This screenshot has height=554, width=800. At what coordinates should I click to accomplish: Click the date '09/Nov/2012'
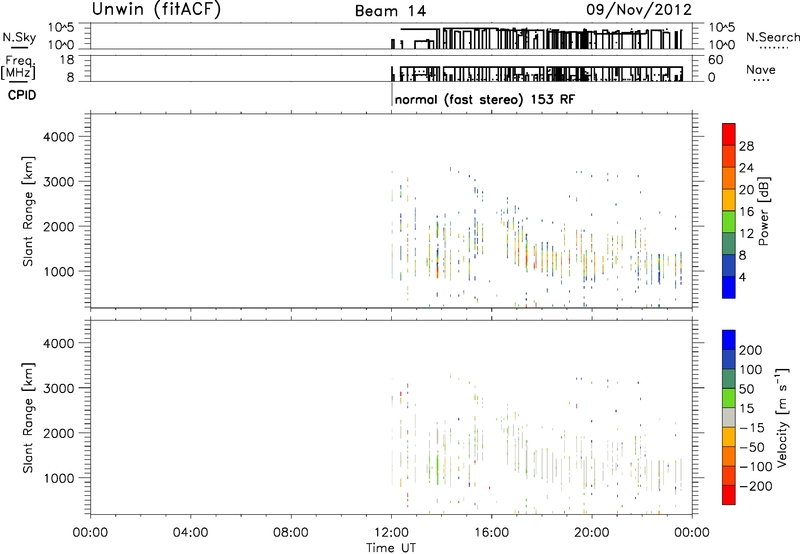(638, 10)
